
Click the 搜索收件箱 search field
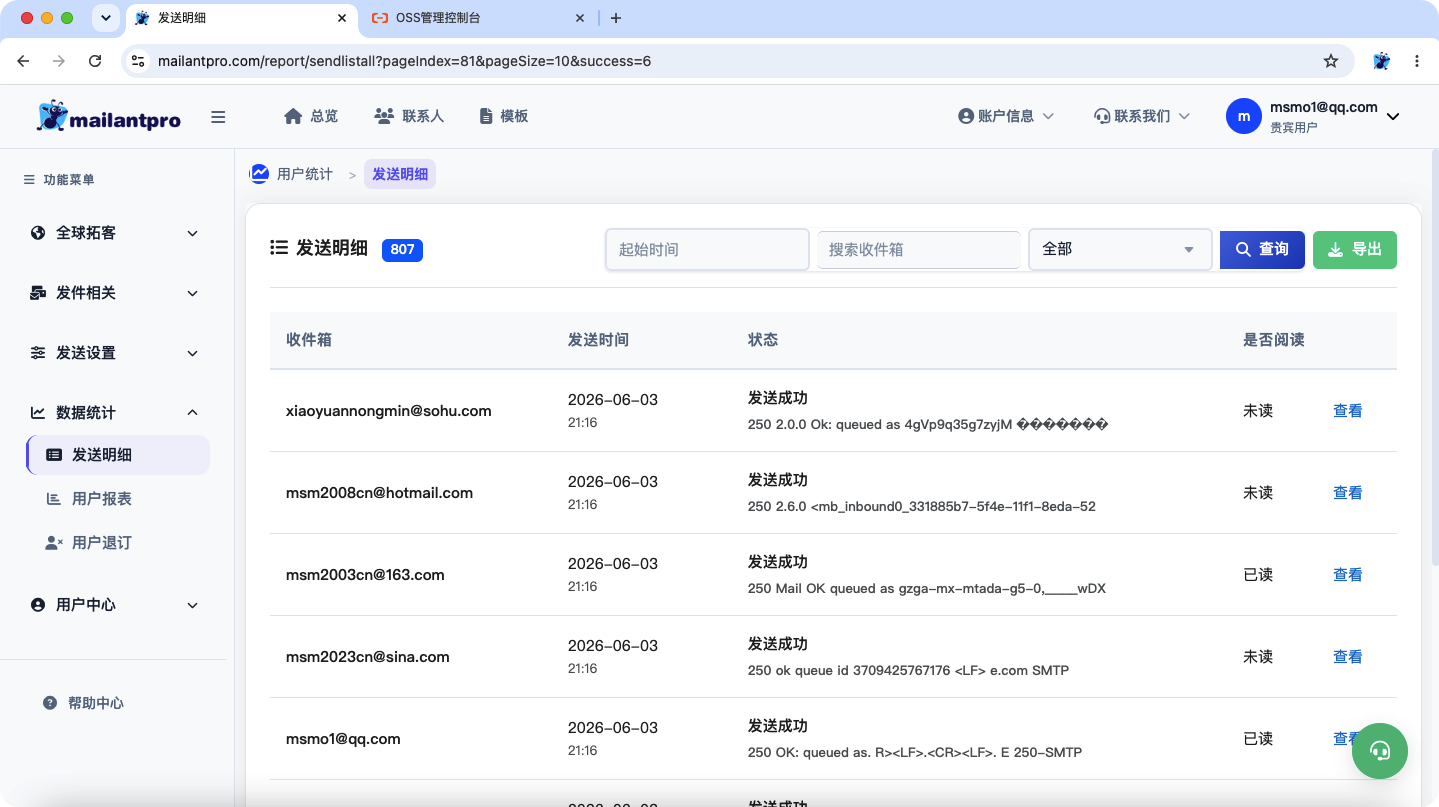tap(918, 250)
